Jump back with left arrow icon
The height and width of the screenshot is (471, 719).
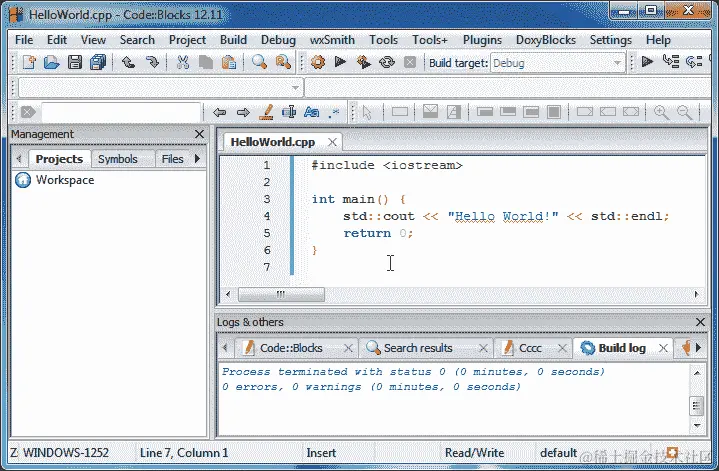[x=220, y=112]
